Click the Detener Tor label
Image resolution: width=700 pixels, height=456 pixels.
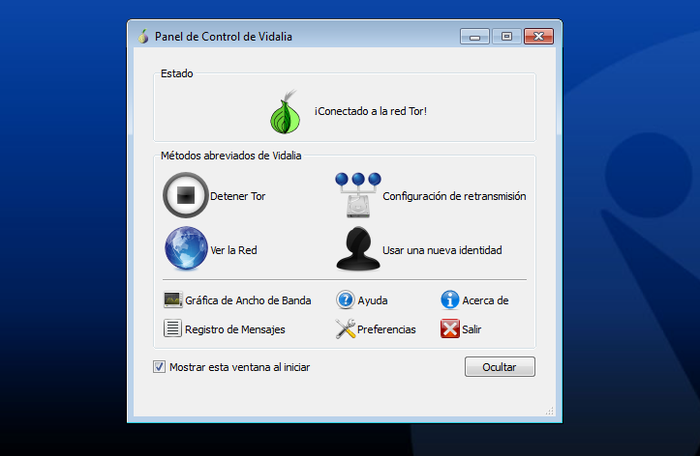point(238,196)
